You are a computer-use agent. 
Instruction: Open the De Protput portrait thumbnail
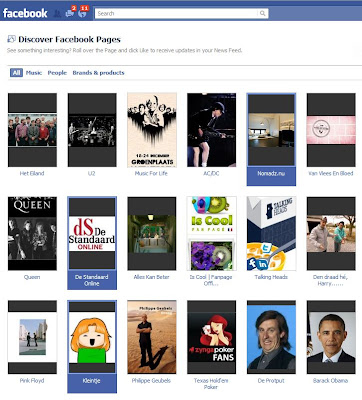[x=271, y=337]
